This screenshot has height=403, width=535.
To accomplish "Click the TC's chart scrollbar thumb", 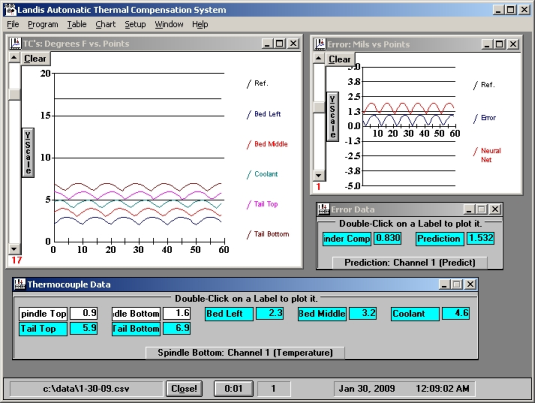I will [14, 95].
